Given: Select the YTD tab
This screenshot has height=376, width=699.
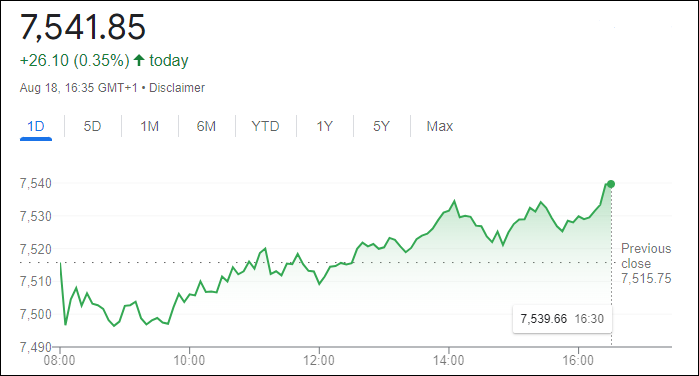Looking at the screenshot, I should pyautogui.click(x=265, y=127).
